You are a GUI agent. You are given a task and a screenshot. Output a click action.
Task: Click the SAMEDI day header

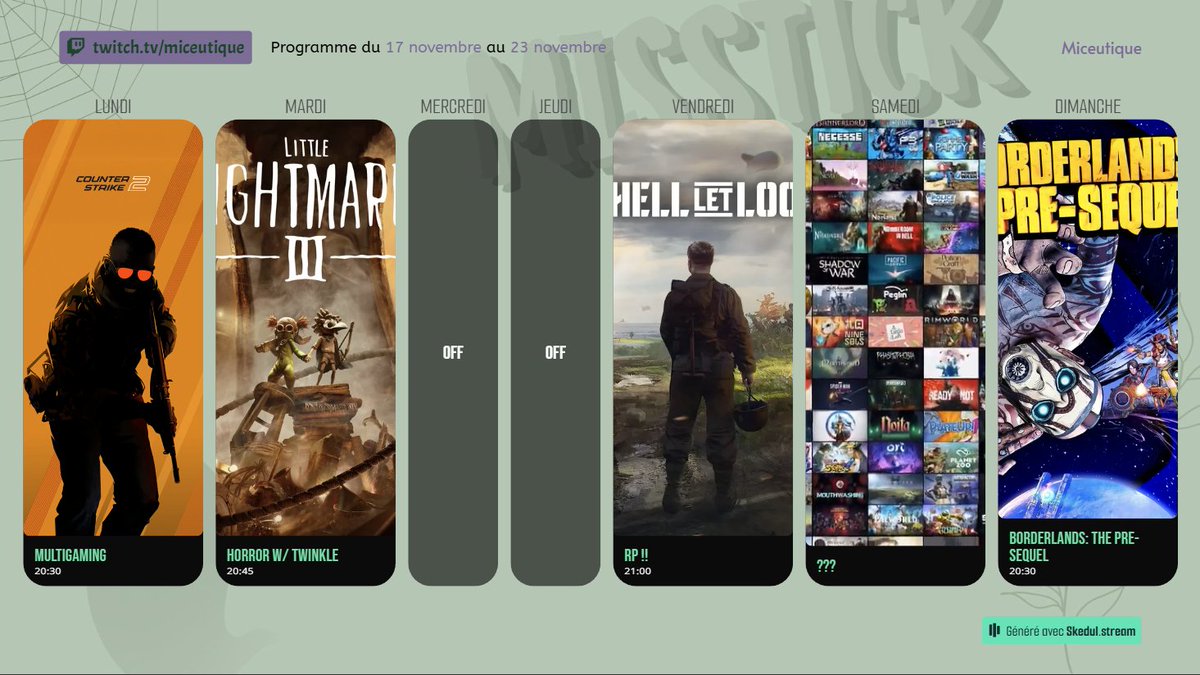click(895, 106)
